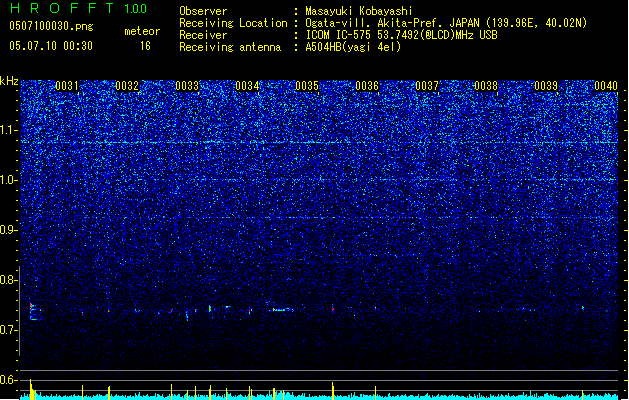
Task: Click the meteor count label
Action: pos(142,31)
